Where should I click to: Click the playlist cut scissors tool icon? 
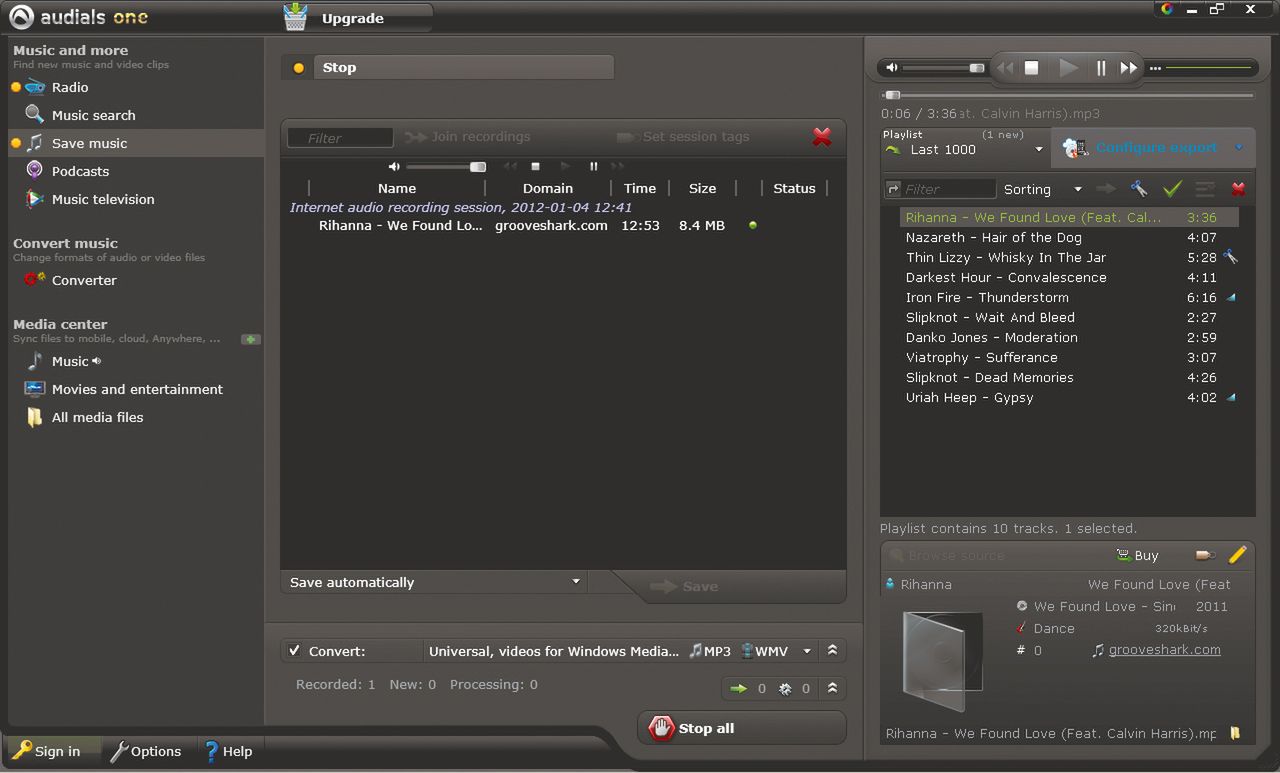(x=1139, y=188)
